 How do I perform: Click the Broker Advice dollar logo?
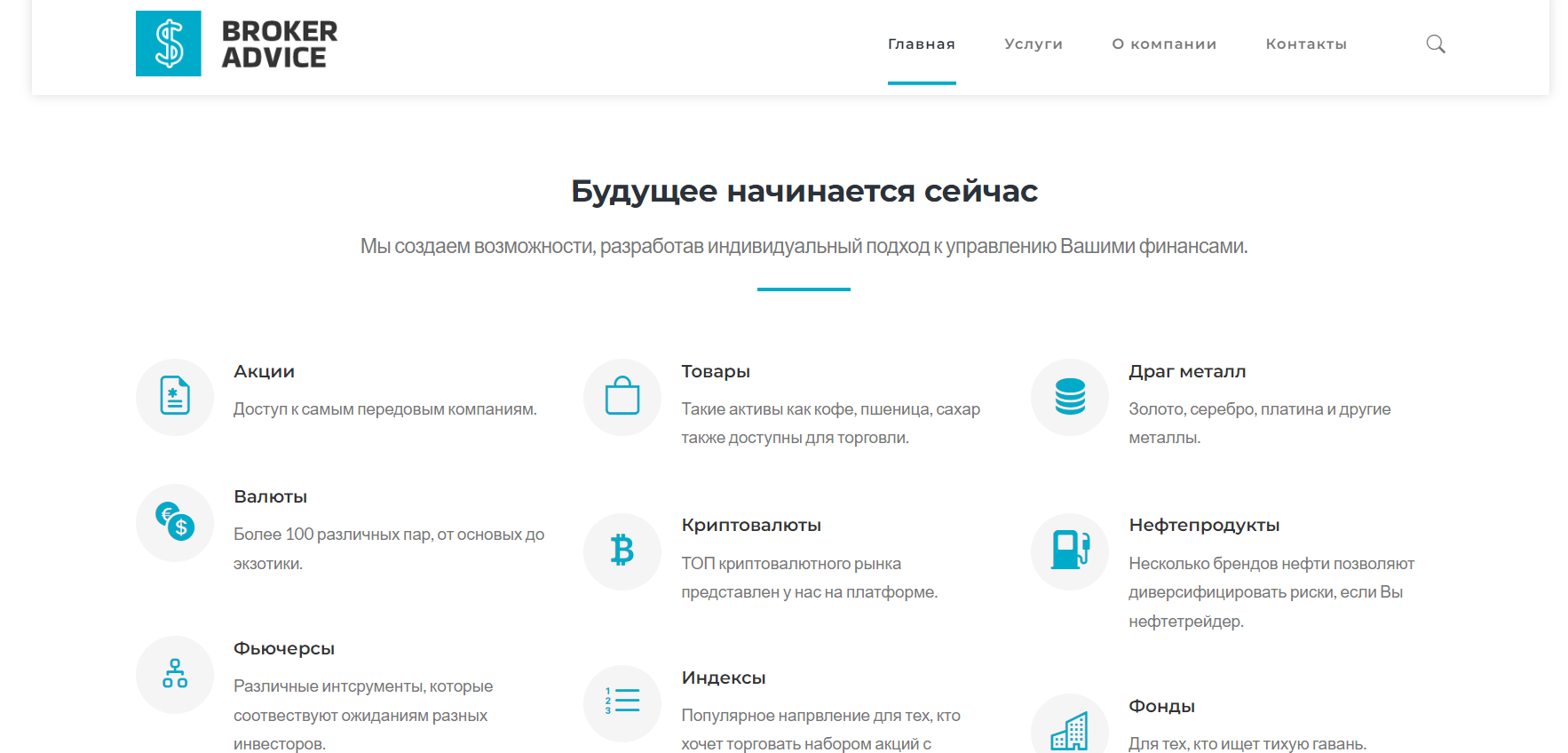point(169,44)
